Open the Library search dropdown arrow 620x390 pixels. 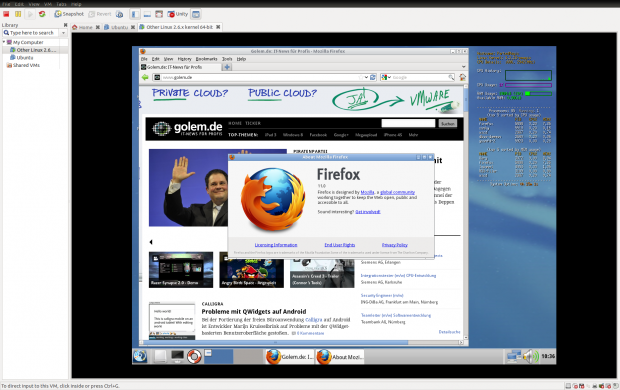coord(63,33)
